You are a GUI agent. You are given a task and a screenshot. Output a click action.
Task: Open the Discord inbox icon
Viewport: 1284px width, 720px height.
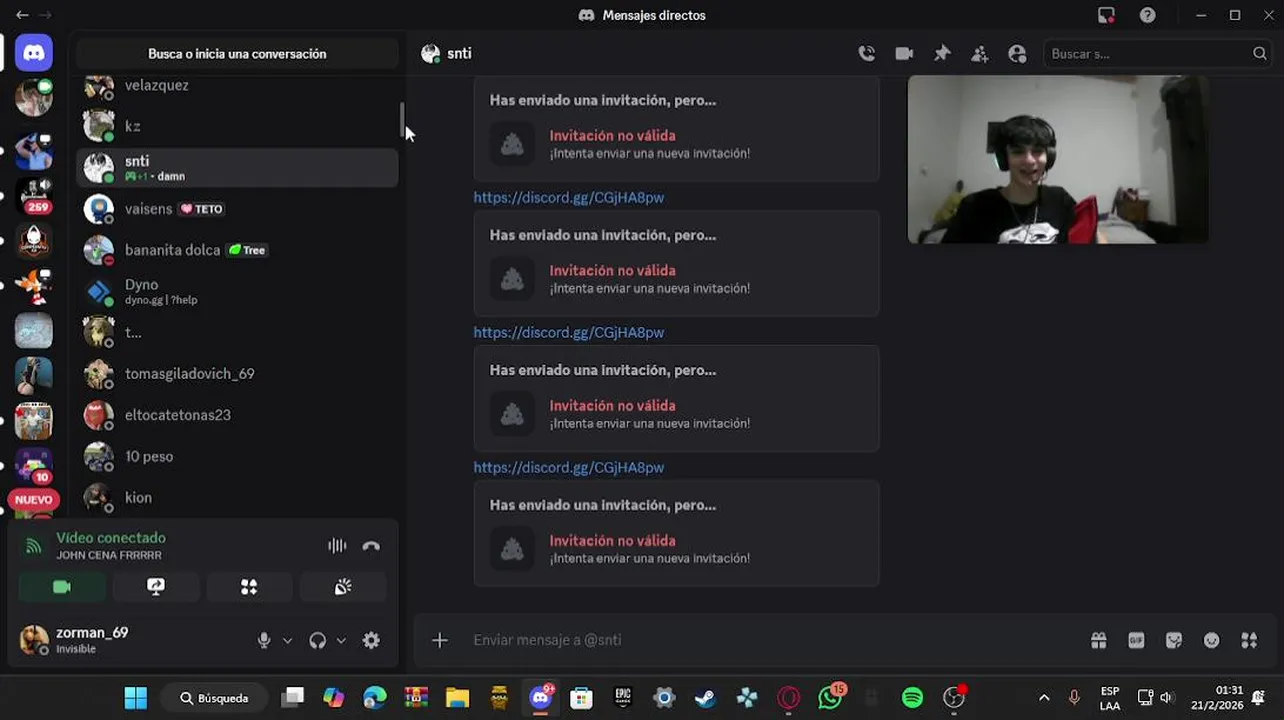pyautogui.click(x=1106, y=15)
